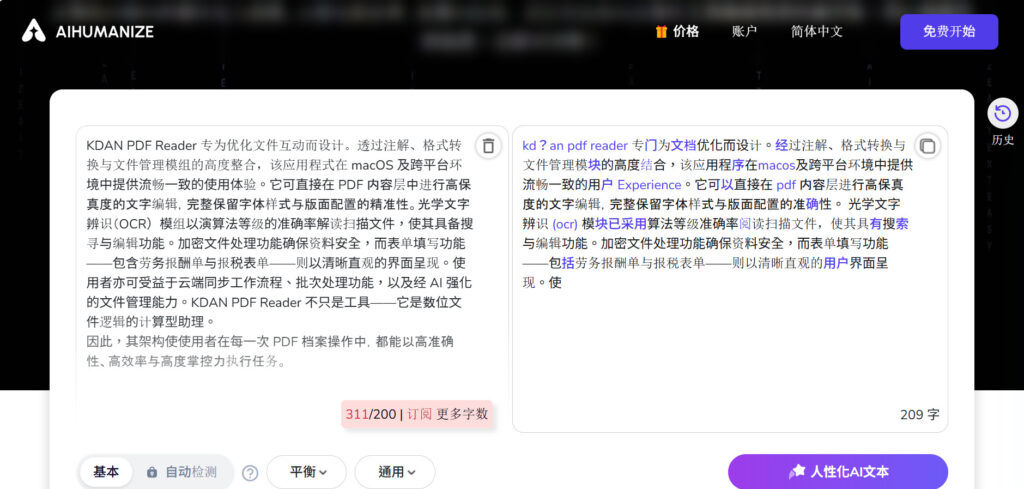Viewport: 1024px width, 489px height.
Task: Click the gift icon beside 价格
Action: click(661, 31)
